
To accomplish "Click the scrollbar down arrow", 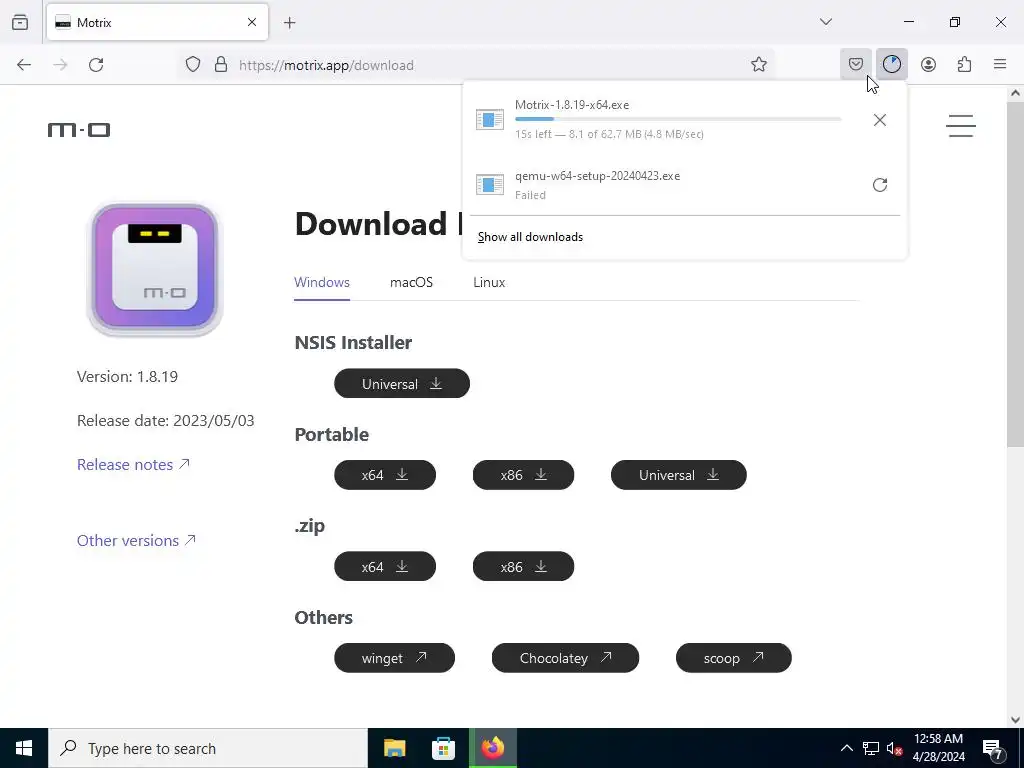I will (1015, 720).
